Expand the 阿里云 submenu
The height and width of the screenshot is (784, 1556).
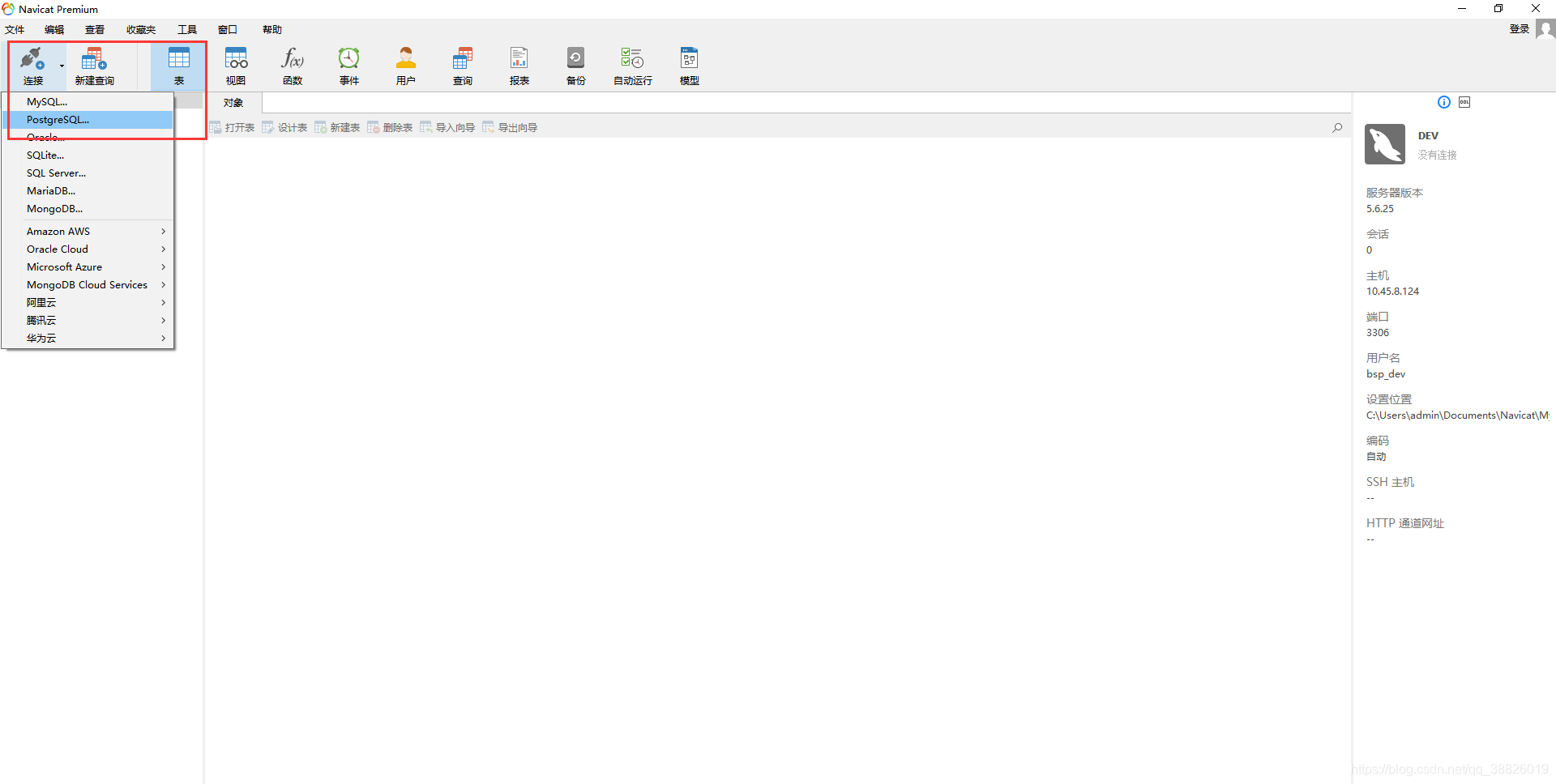(x=88, y=303)
